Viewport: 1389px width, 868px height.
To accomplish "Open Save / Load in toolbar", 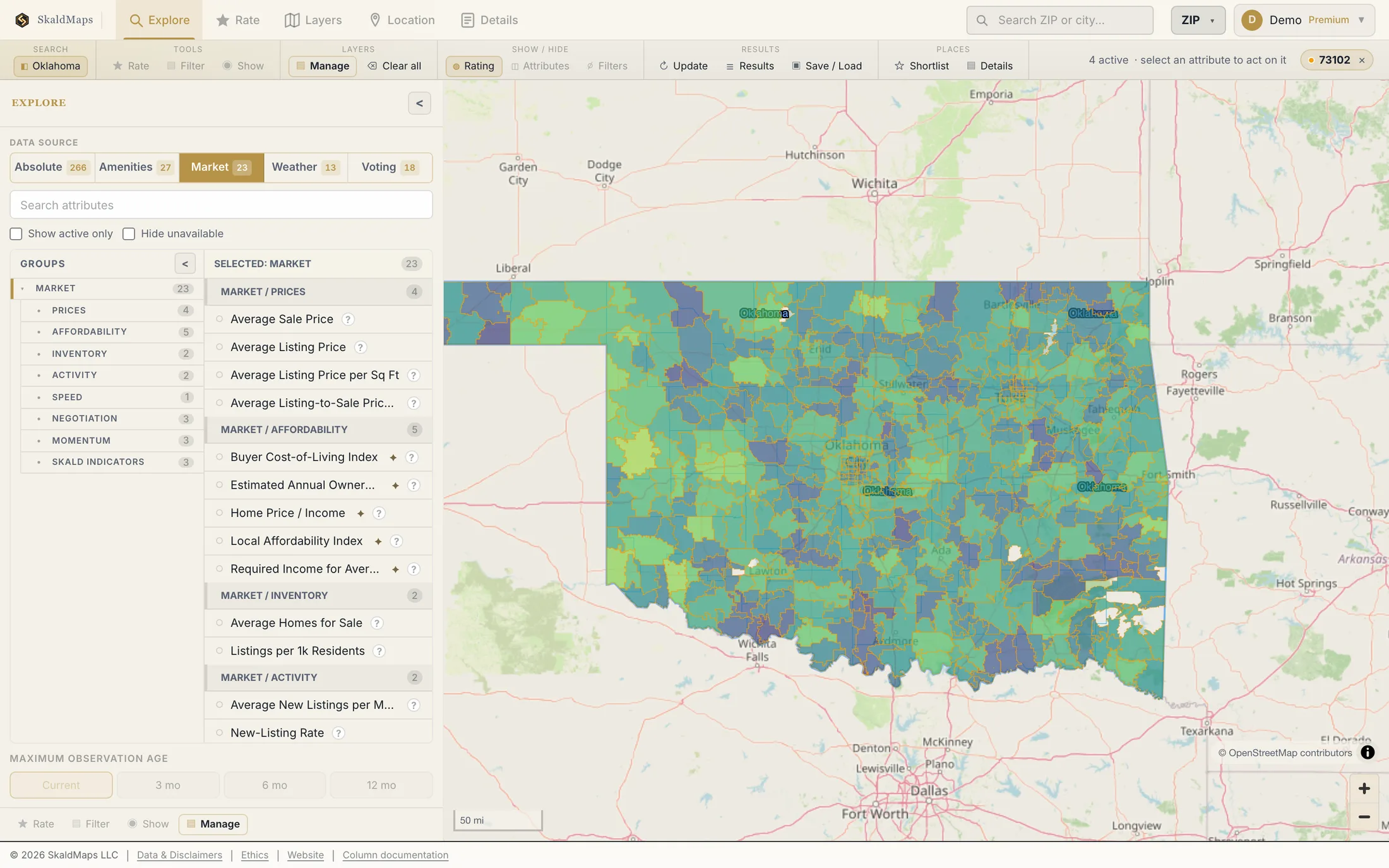I will 826,66.
